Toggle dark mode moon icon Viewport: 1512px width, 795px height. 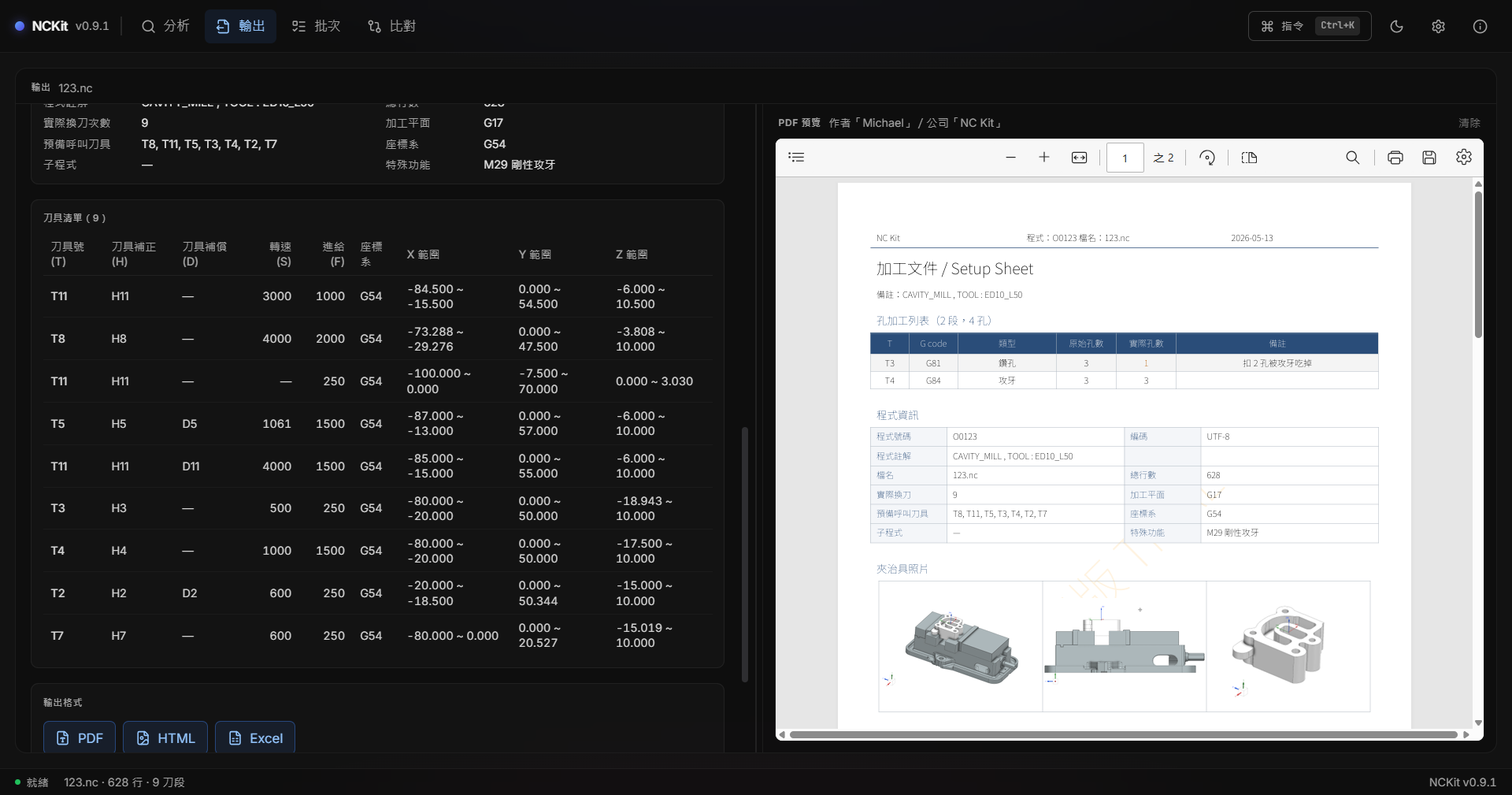(1397, 26)
